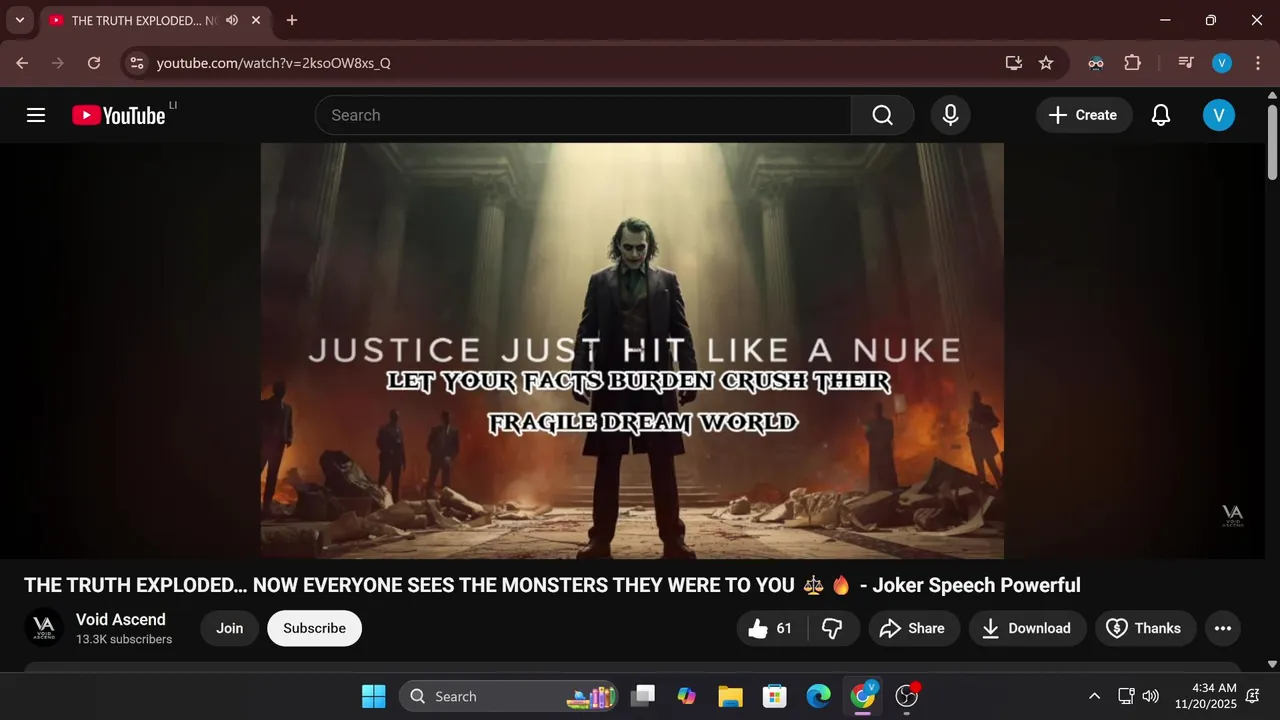Viewport: 1280px width, 720px height.
Task: View site information icon in address bar
Action: click(137, 63)
